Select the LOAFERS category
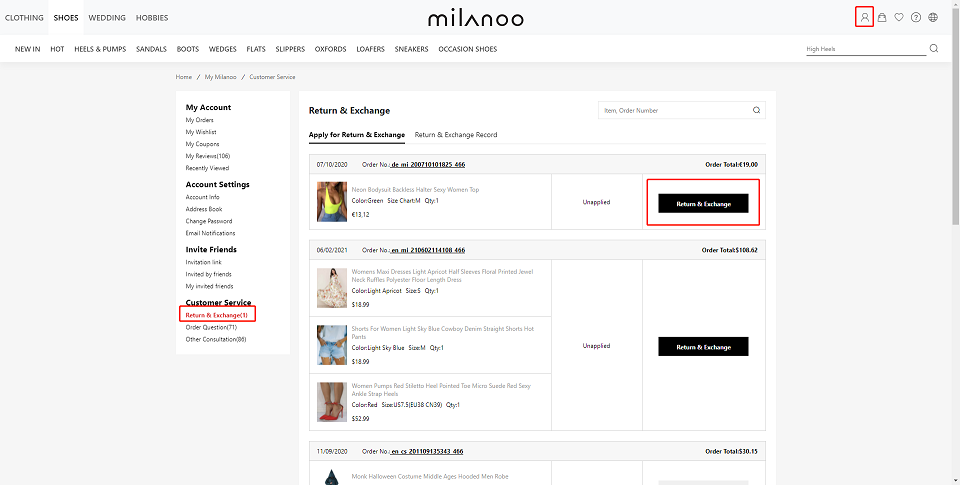 pyautogui.click(x=370, y=49)
